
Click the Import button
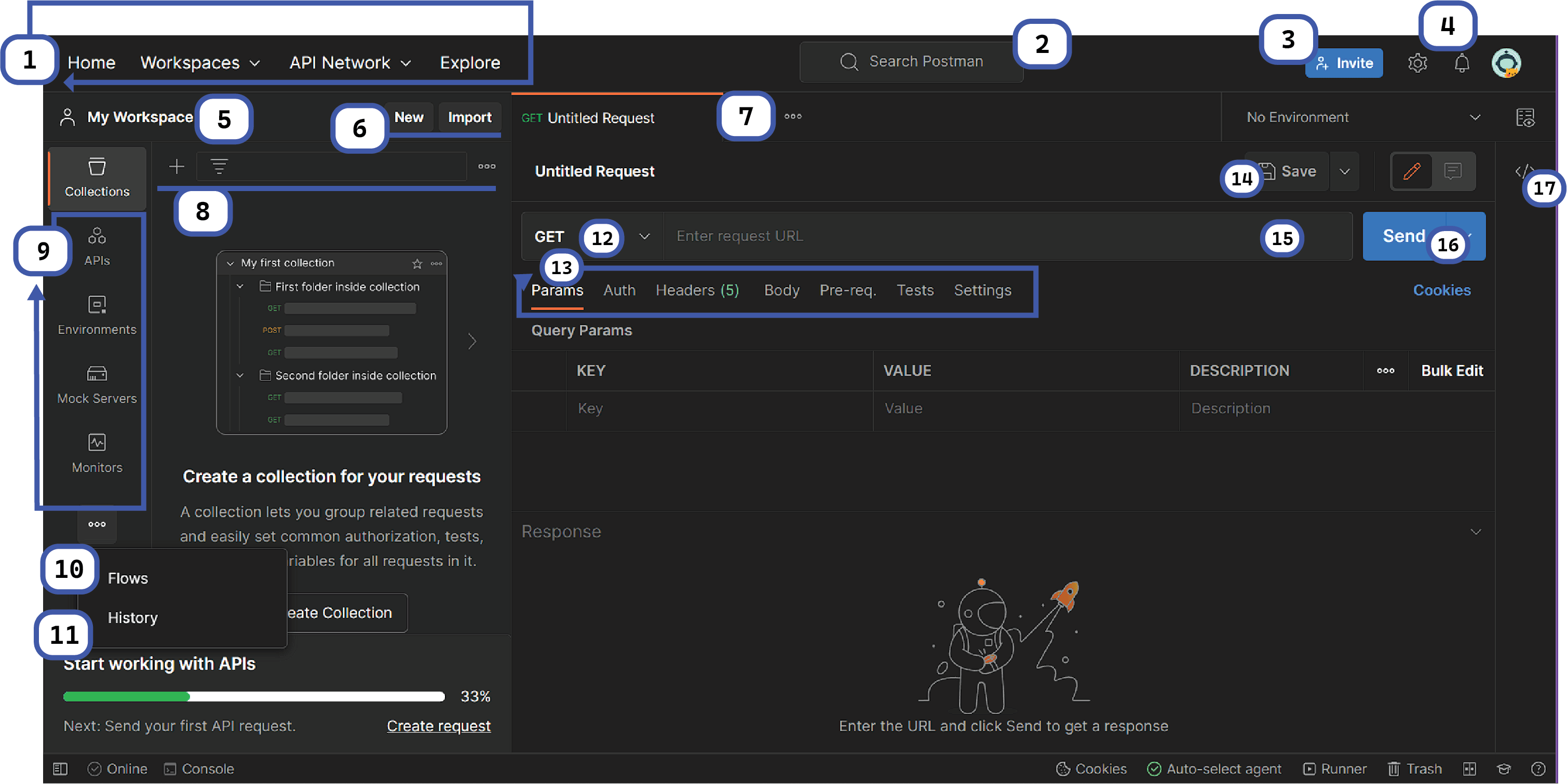469,117
